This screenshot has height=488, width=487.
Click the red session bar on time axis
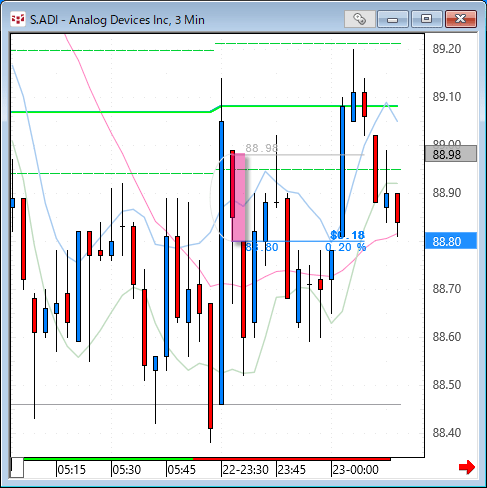[292, 459]
